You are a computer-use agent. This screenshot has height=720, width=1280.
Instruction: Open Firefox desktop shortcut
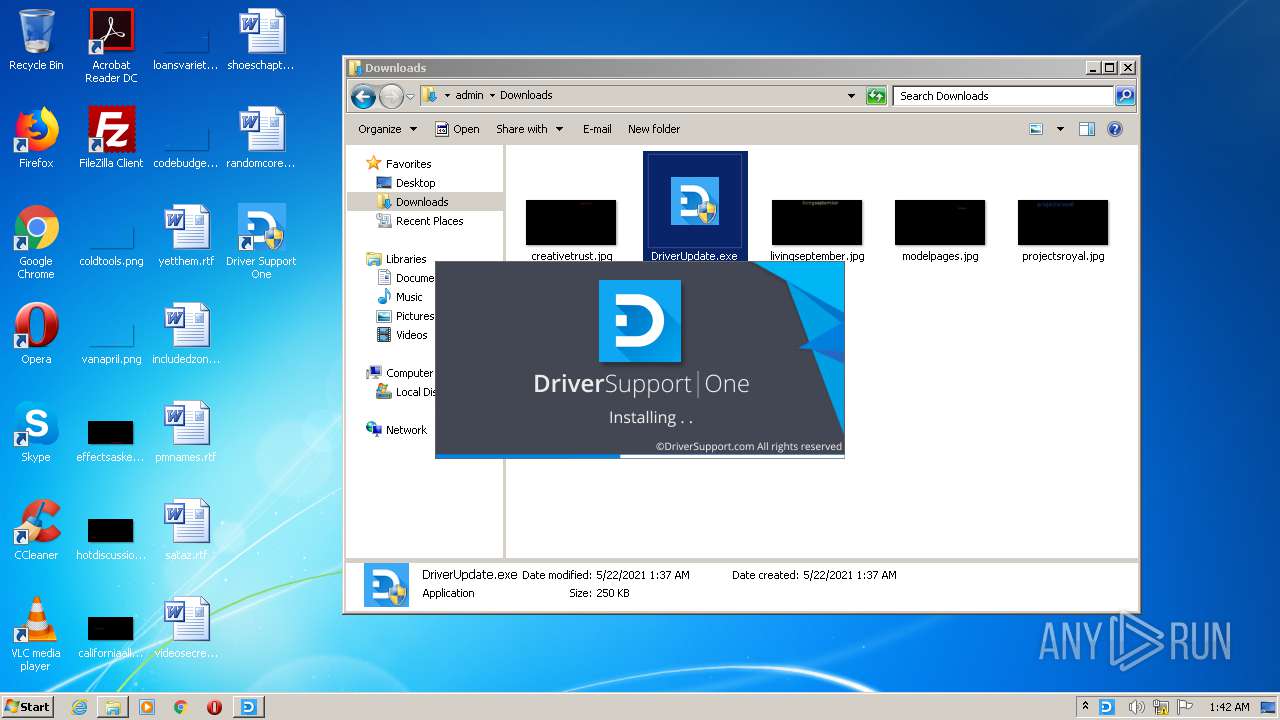coord(36,138)
